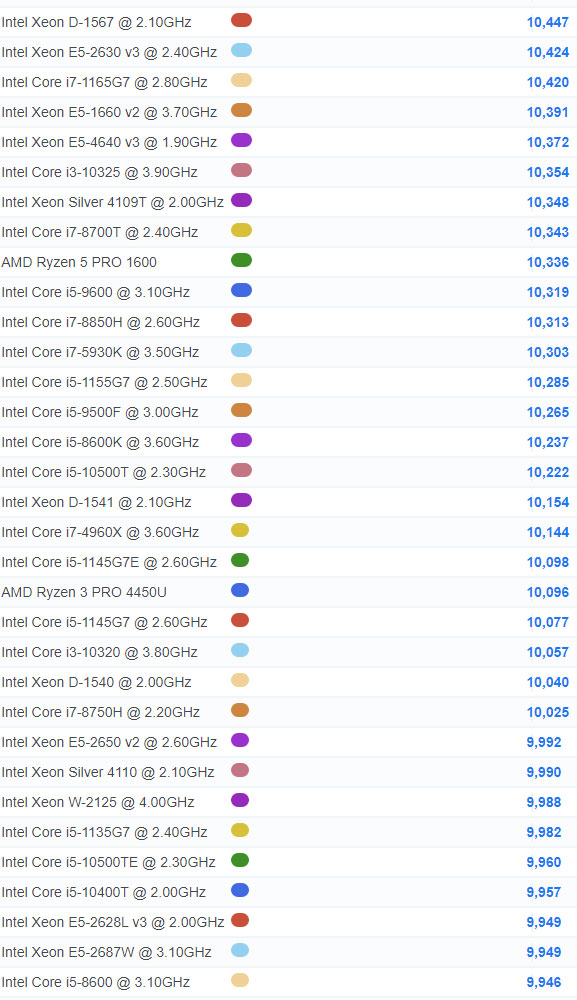This screenshot has width=577, height=1000.
Task: Select Intel Core i5-10500TE @ 2.30GHz
Action: click(x=108, y=862)
